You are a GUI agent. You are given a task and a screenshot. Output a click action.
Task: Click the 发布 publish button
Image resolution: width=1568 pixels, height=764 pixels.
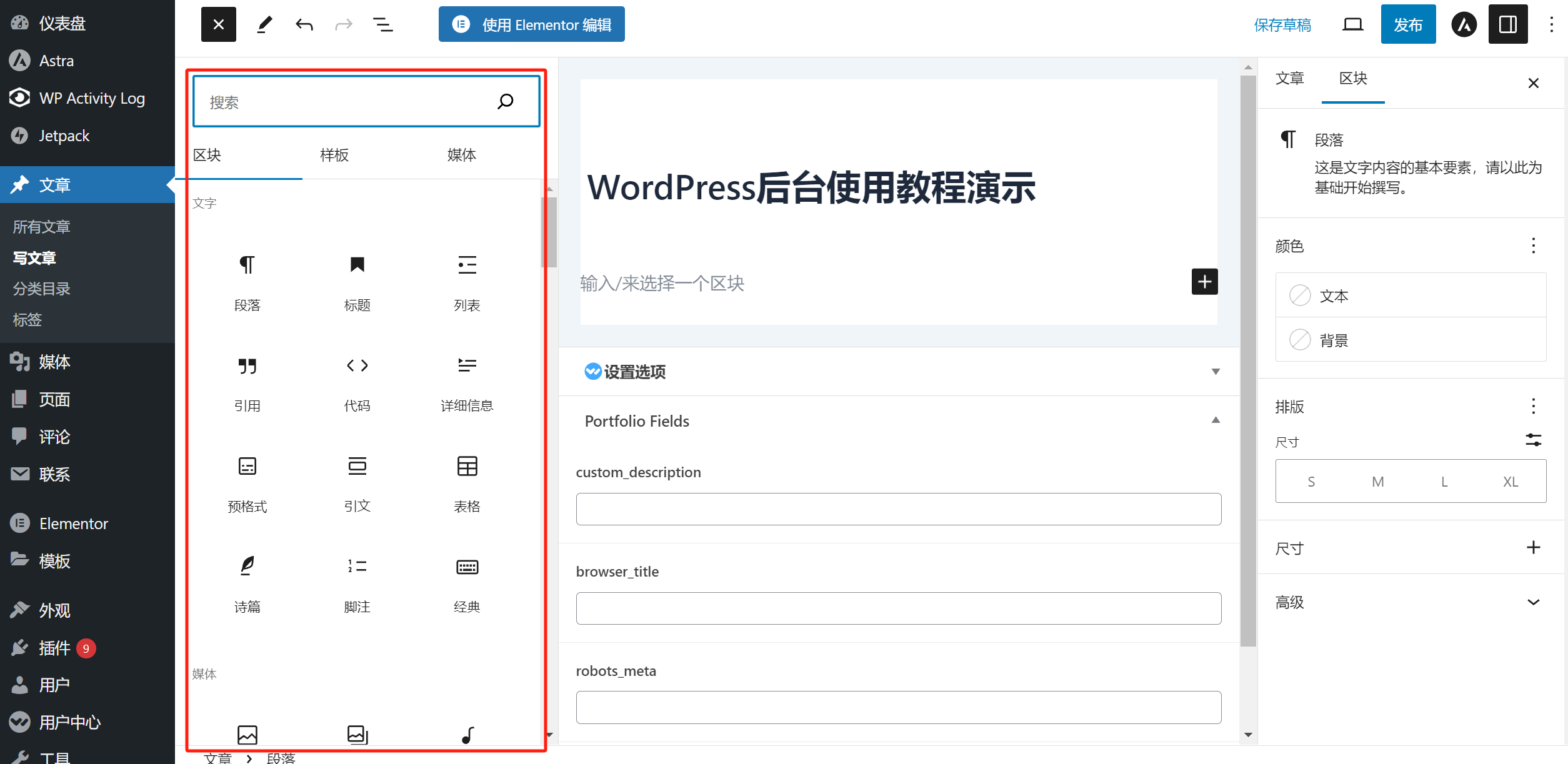click(x=1408, y=24)
